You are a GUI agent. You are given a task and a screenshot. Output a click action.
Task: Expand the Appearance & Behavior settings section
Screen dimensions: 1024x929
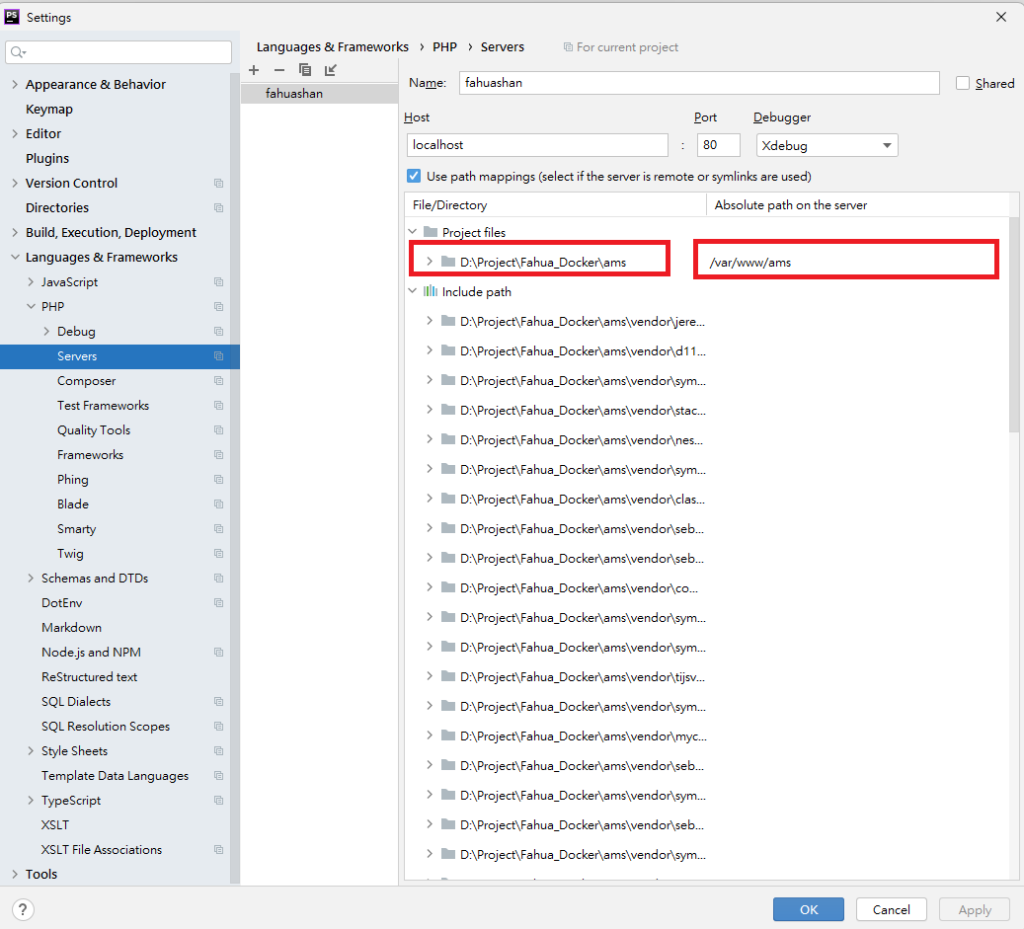[x=14, y=85]
